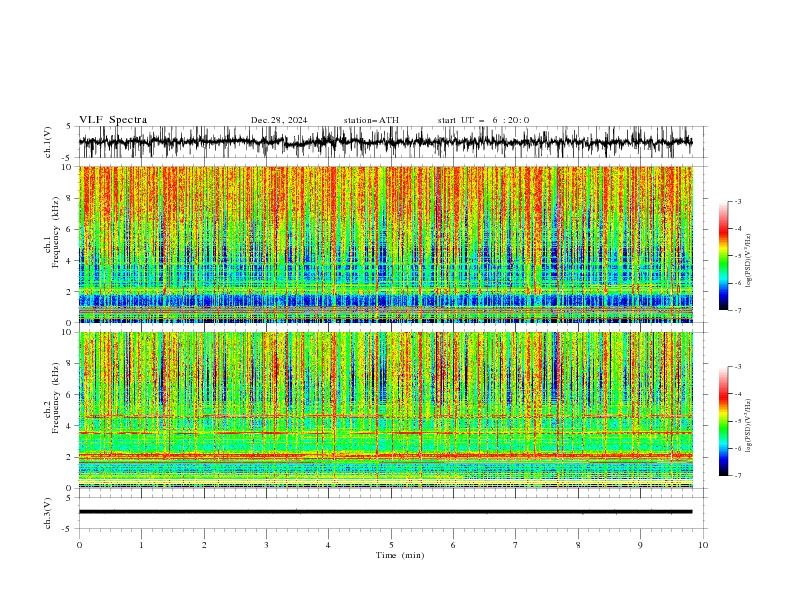
Task: Click the ch.1 "Frequency (kHz)" axis title
Action: [56, 232]
